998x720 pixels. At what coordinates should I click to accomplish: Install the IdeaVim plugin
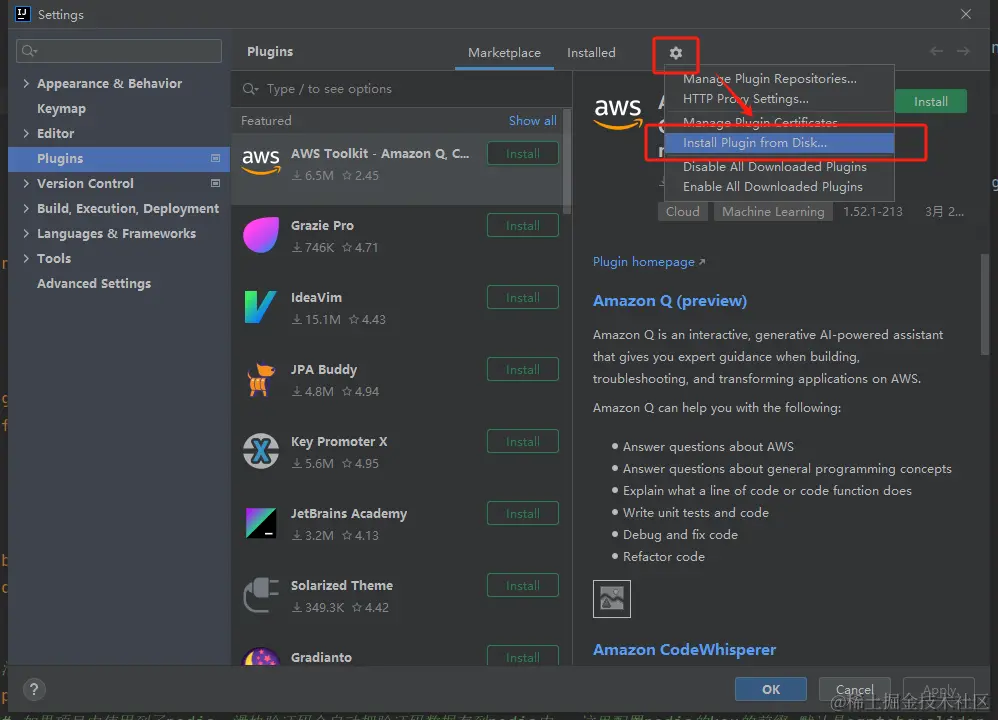pos(523,297)
